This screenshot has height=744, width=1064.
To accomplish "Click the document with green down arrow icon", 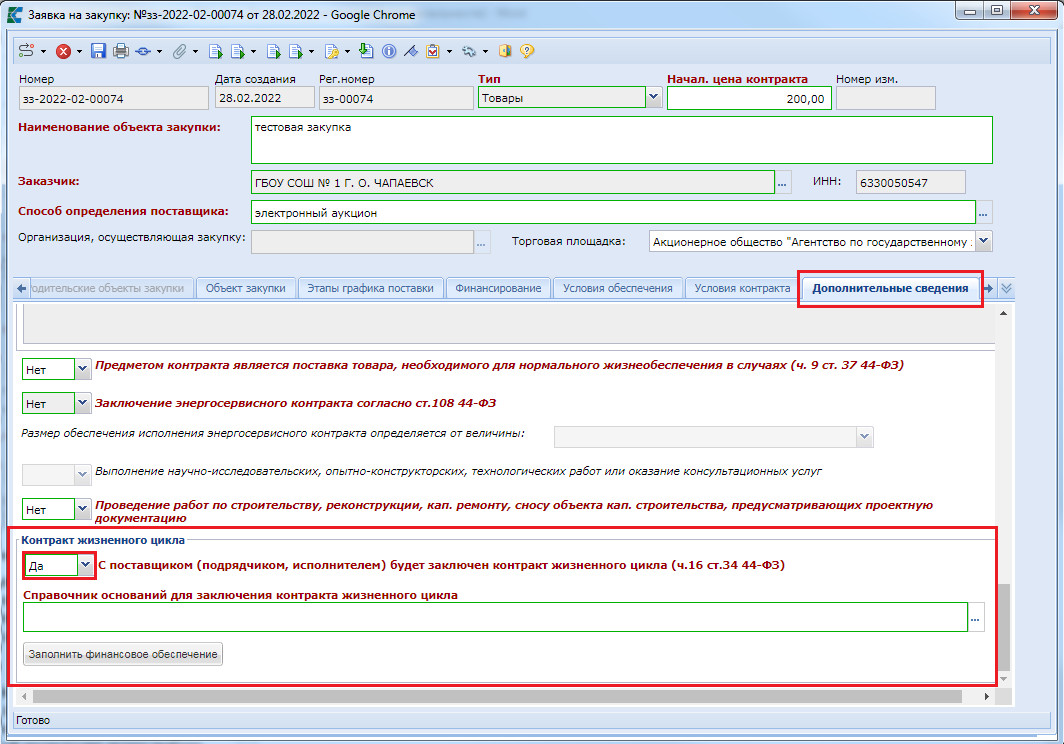I will coord(367,51).
